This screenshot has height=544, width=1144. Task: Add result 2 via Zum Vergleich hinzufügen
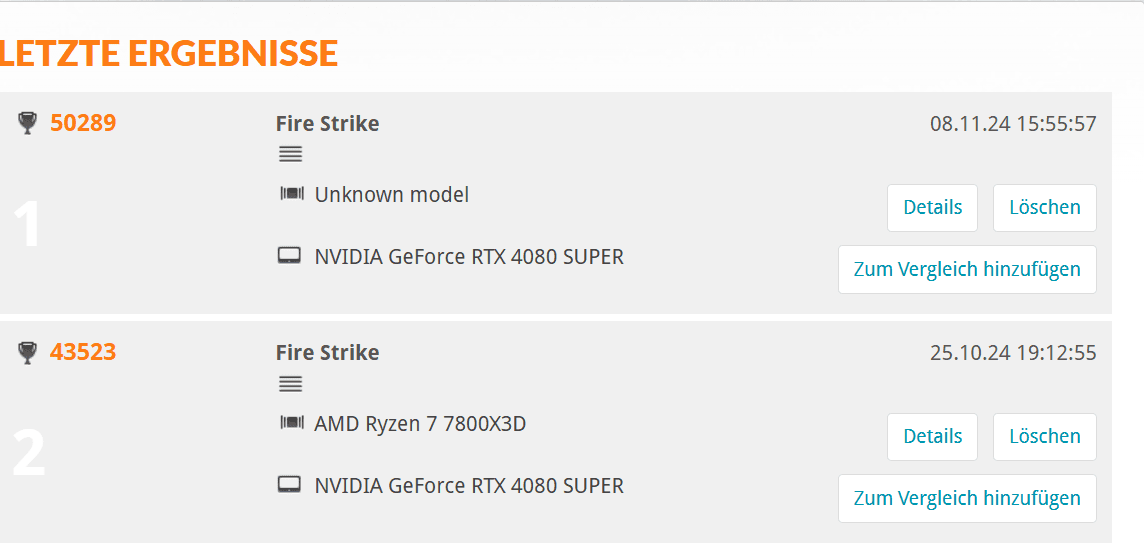(x=967, y=498)
